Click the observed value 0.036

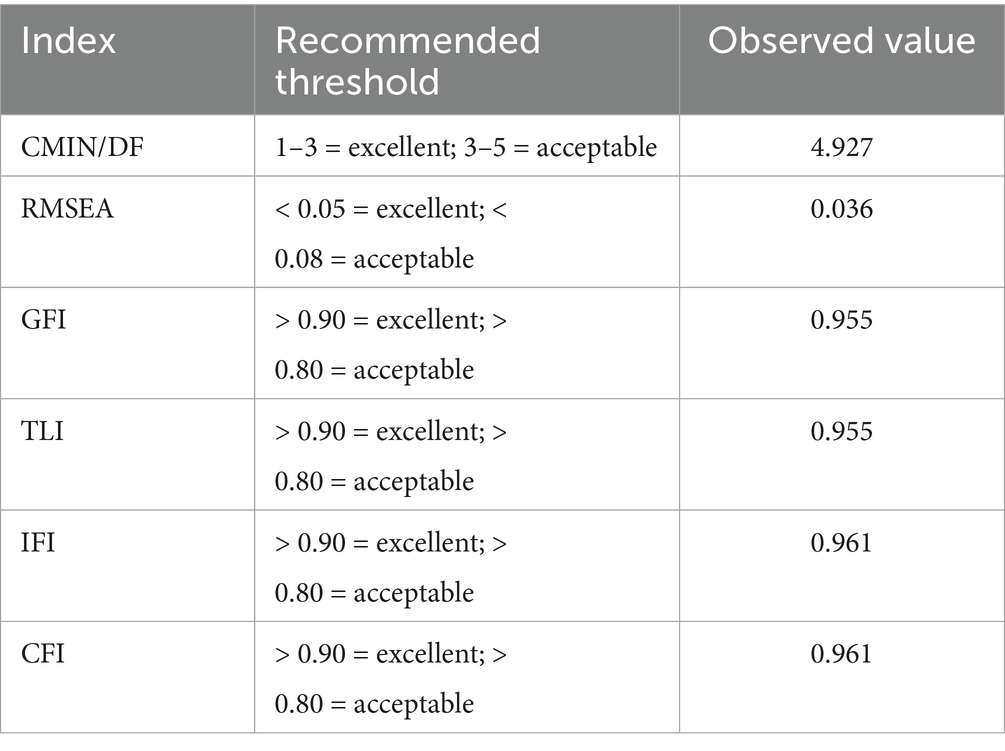[841, 210]
